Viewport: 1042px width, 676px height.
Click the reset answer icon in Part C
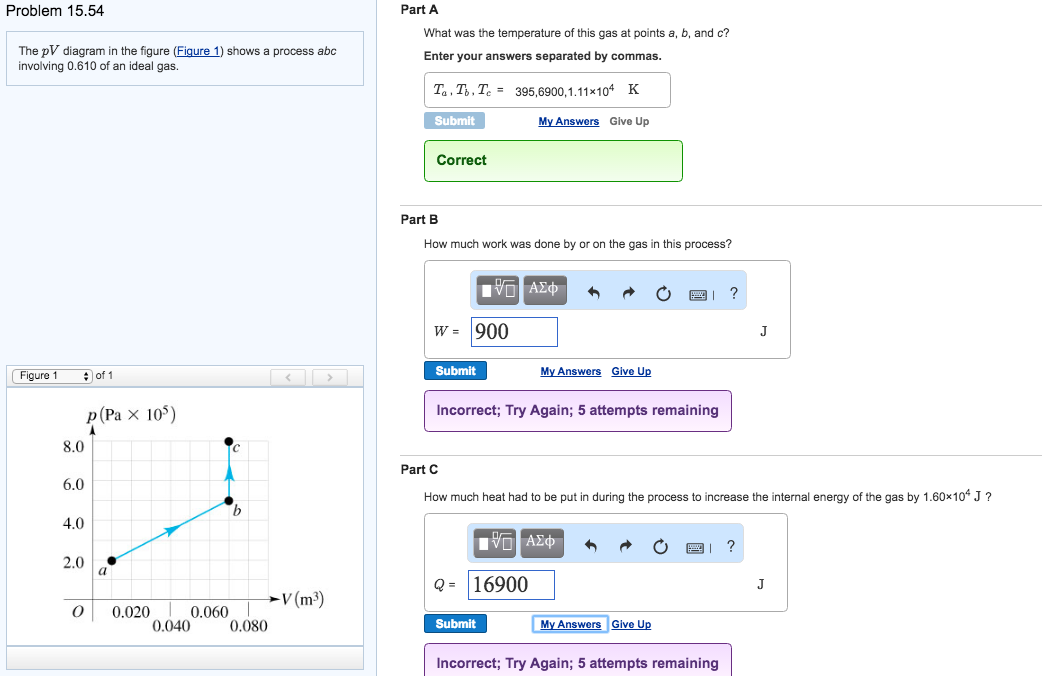[x=662, y=544]
